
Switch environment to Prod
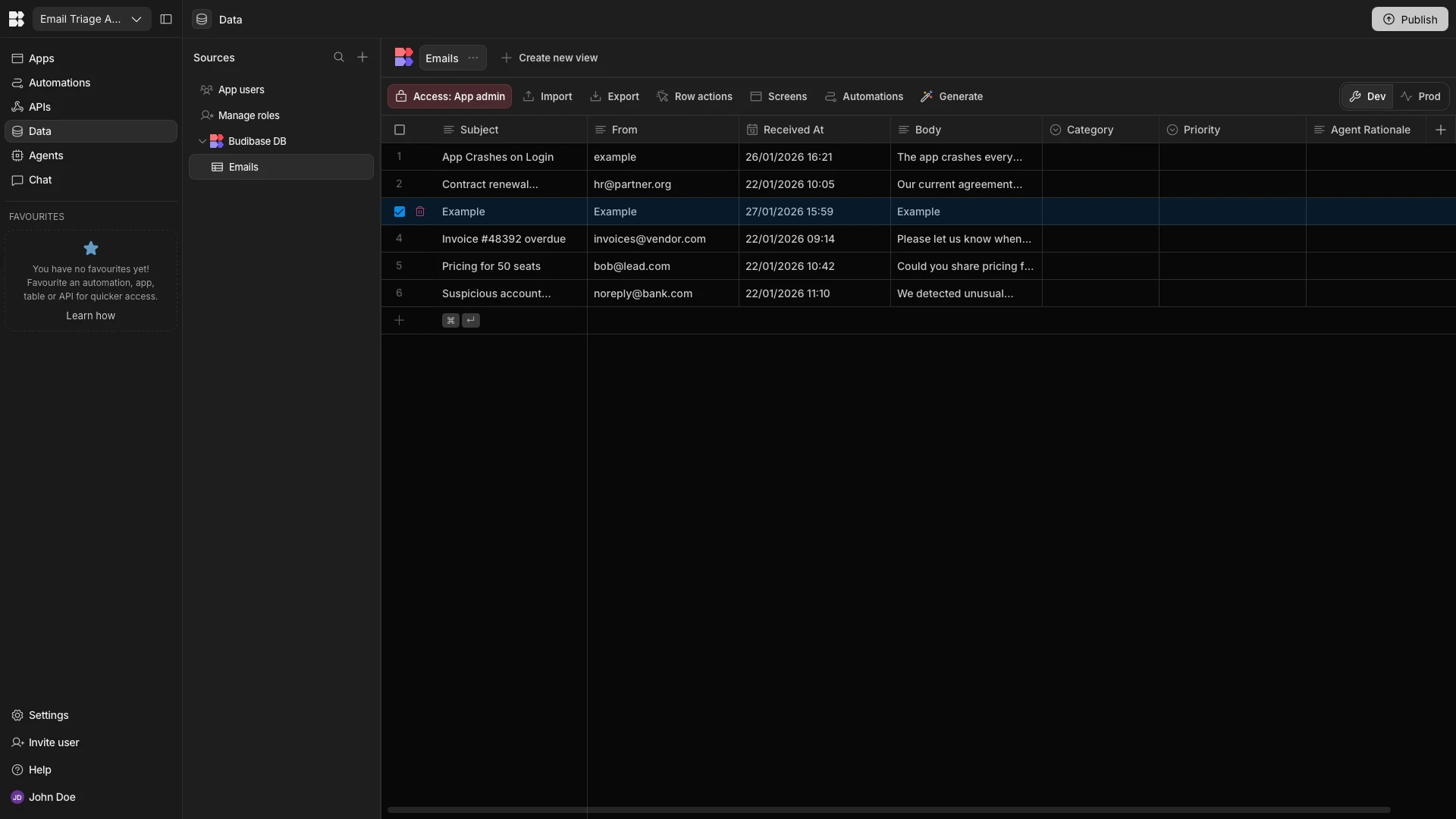[1420, 96]
